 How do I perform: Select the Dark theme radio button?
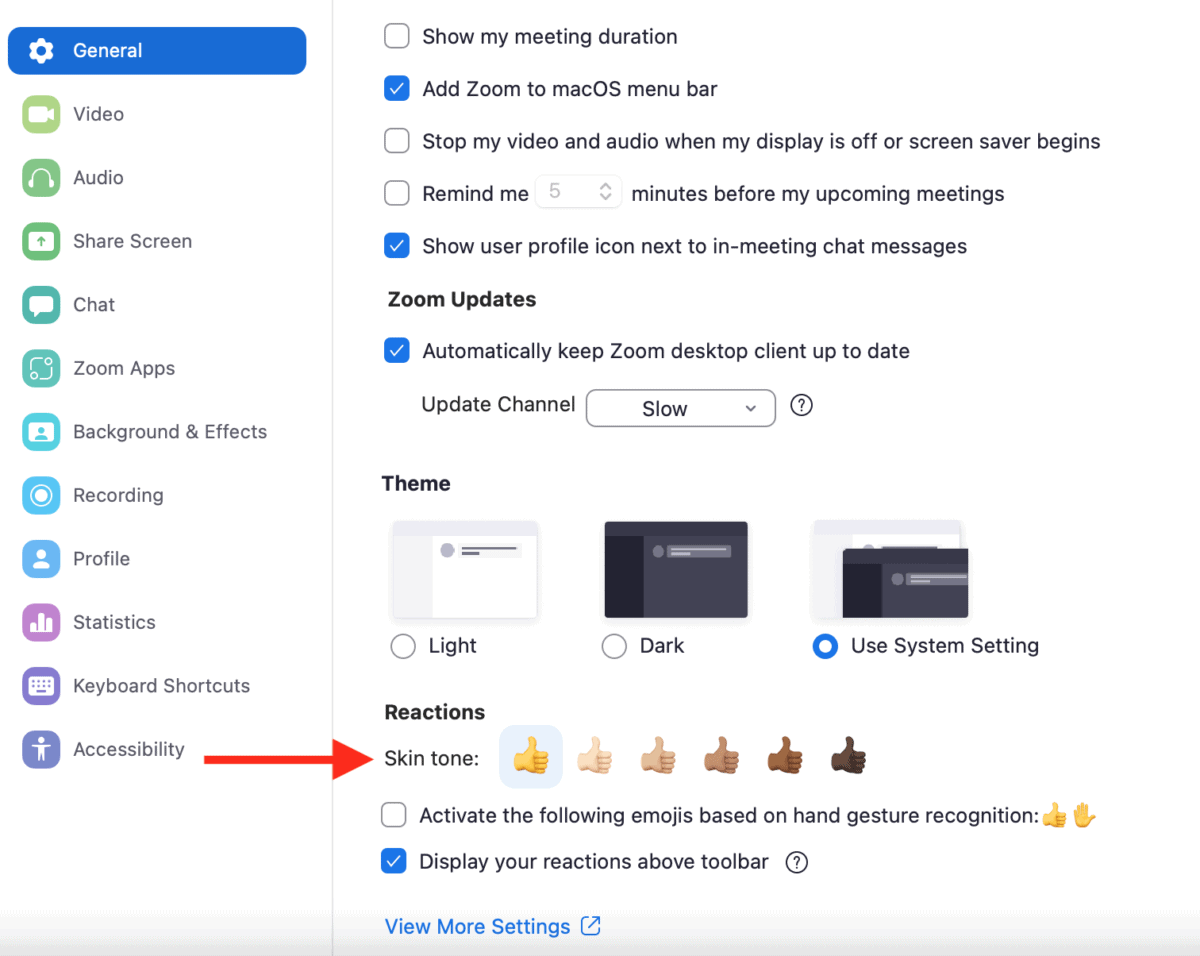click(614, 647)
